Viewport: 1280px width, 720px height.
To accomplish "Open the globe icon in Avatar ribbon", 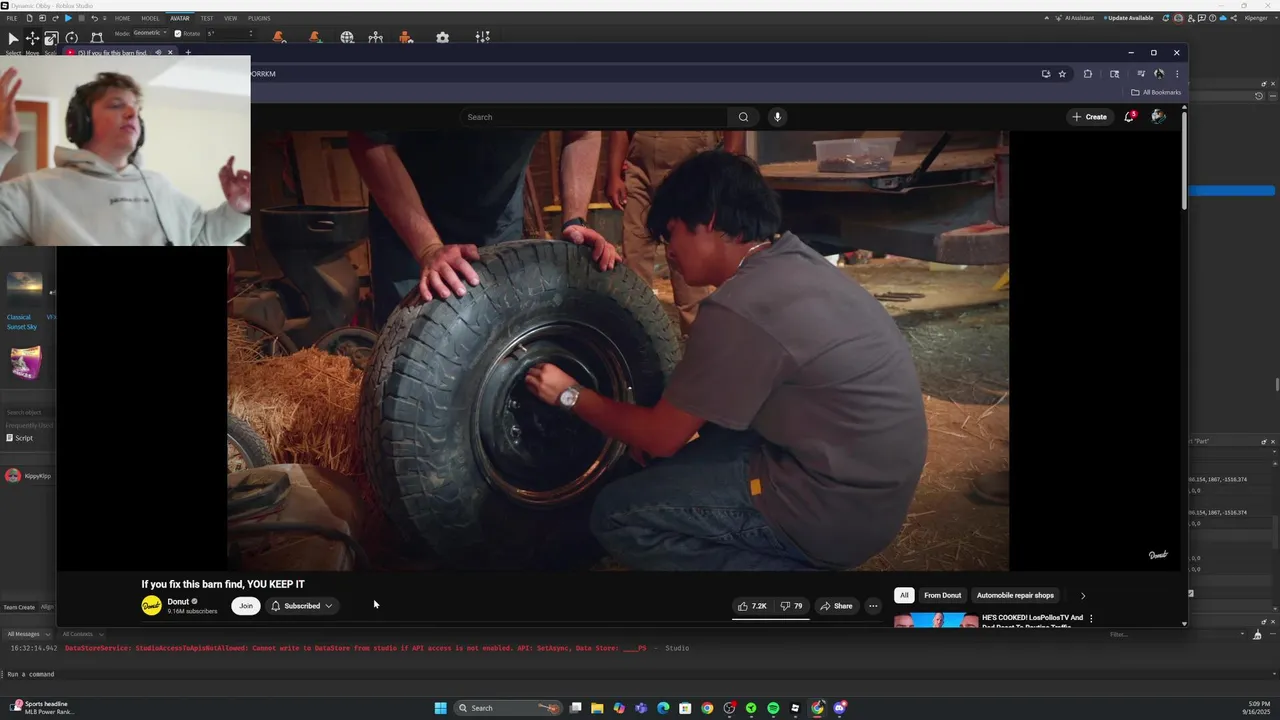I will [347, 38].
